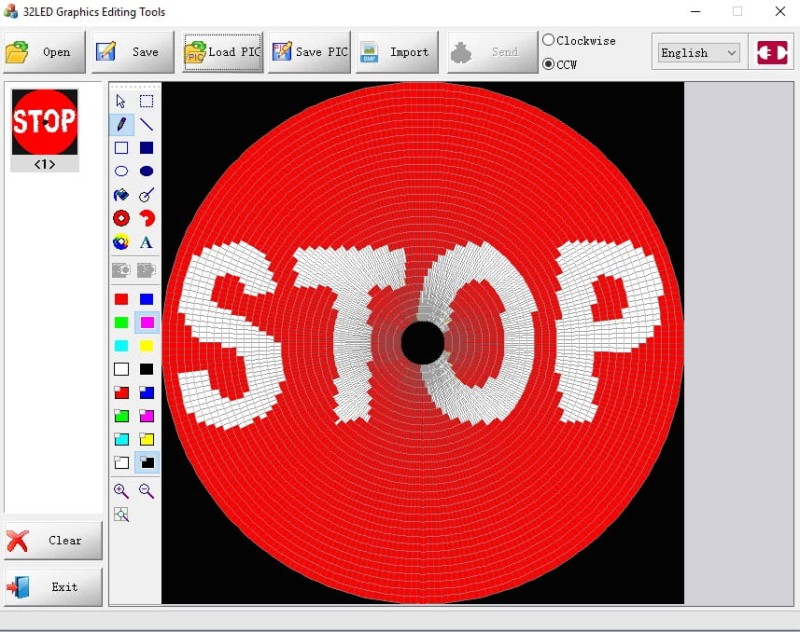Choose the cyan color swatch

pos(121,346)
